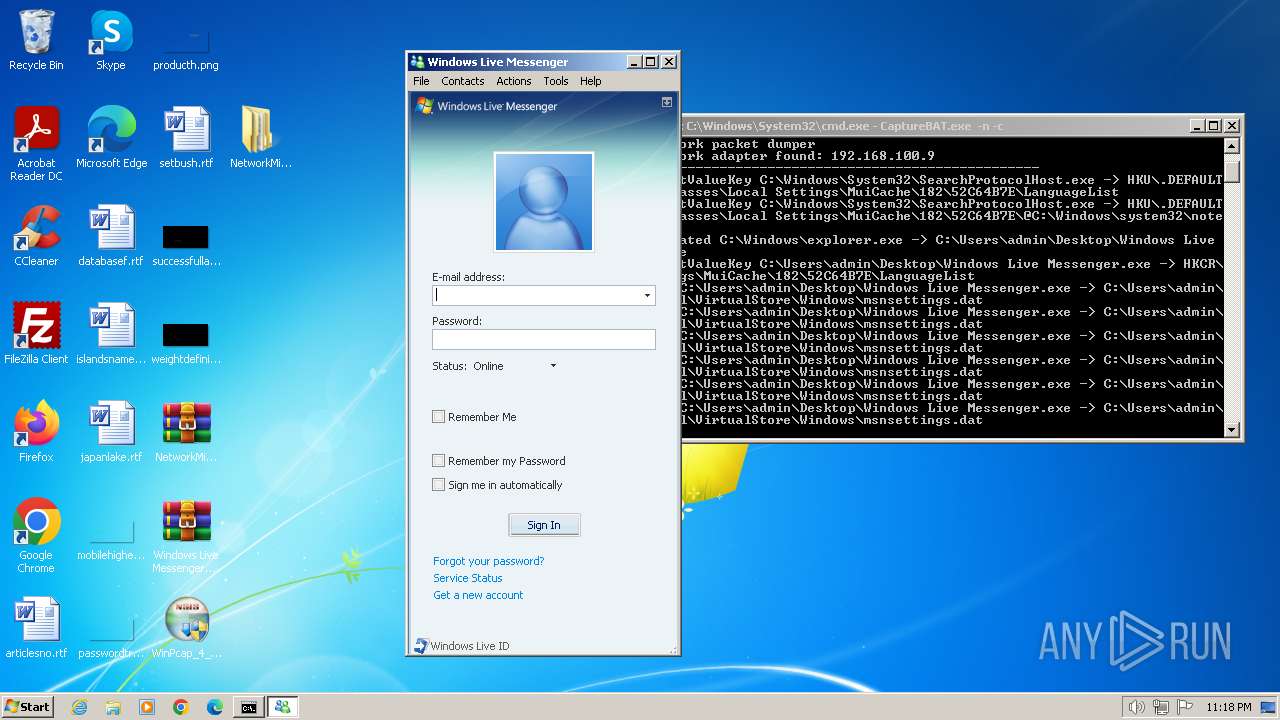
Task: Select the databasef.rtf document icon
Action: click(111, 235)
